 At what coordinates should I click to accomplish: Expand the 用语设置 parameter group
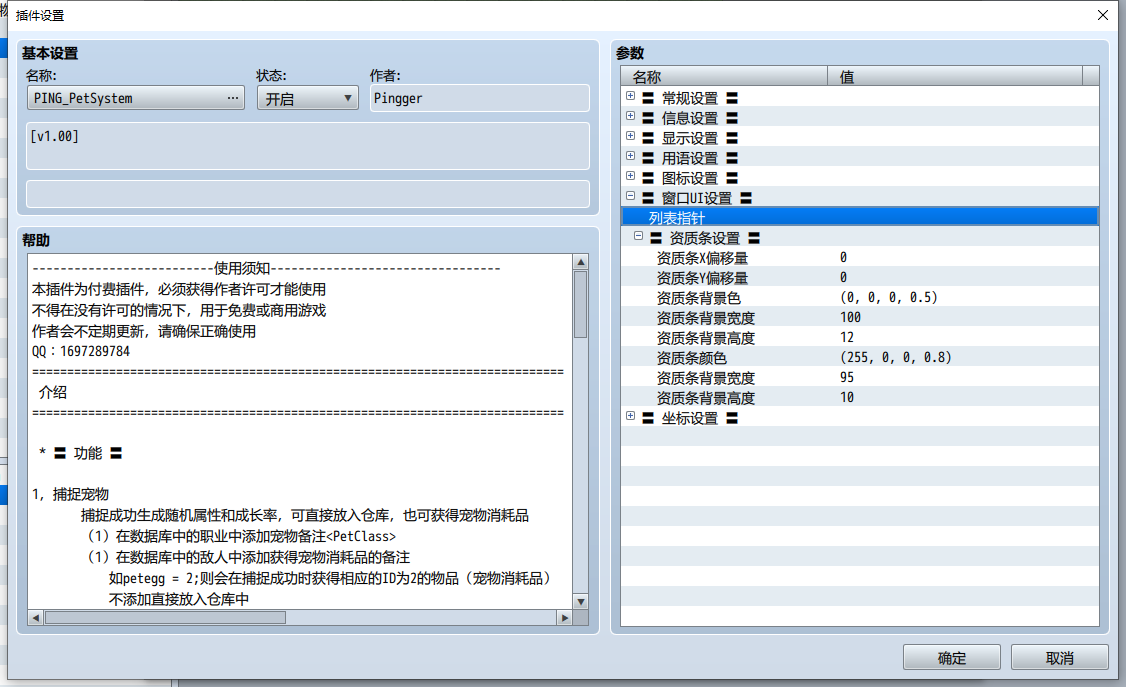coord(631,156)
